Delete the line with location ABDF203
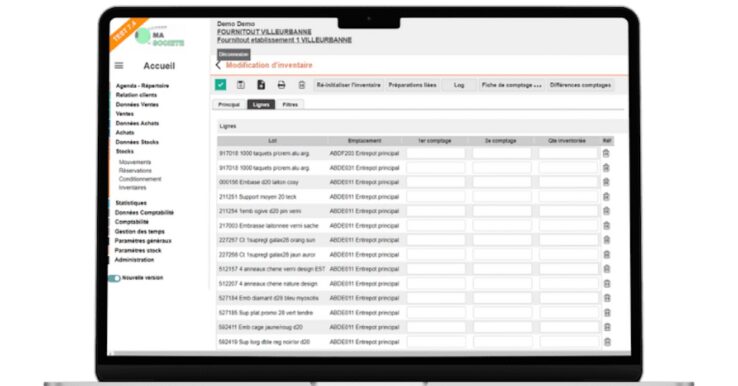 (606, 153)
